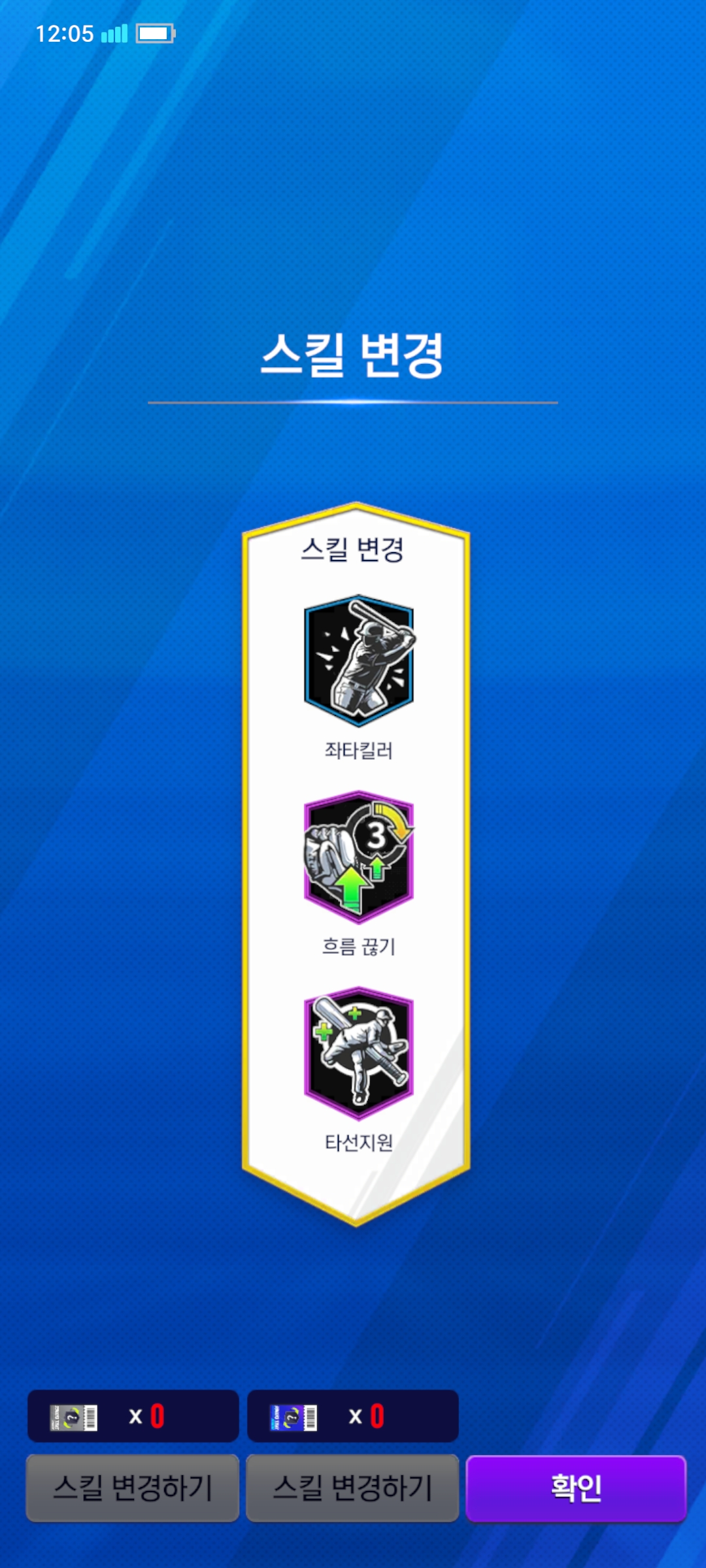Confirm with the purple 확인 button
The width and height of the screenshot is (706, 1568).
576,1488
